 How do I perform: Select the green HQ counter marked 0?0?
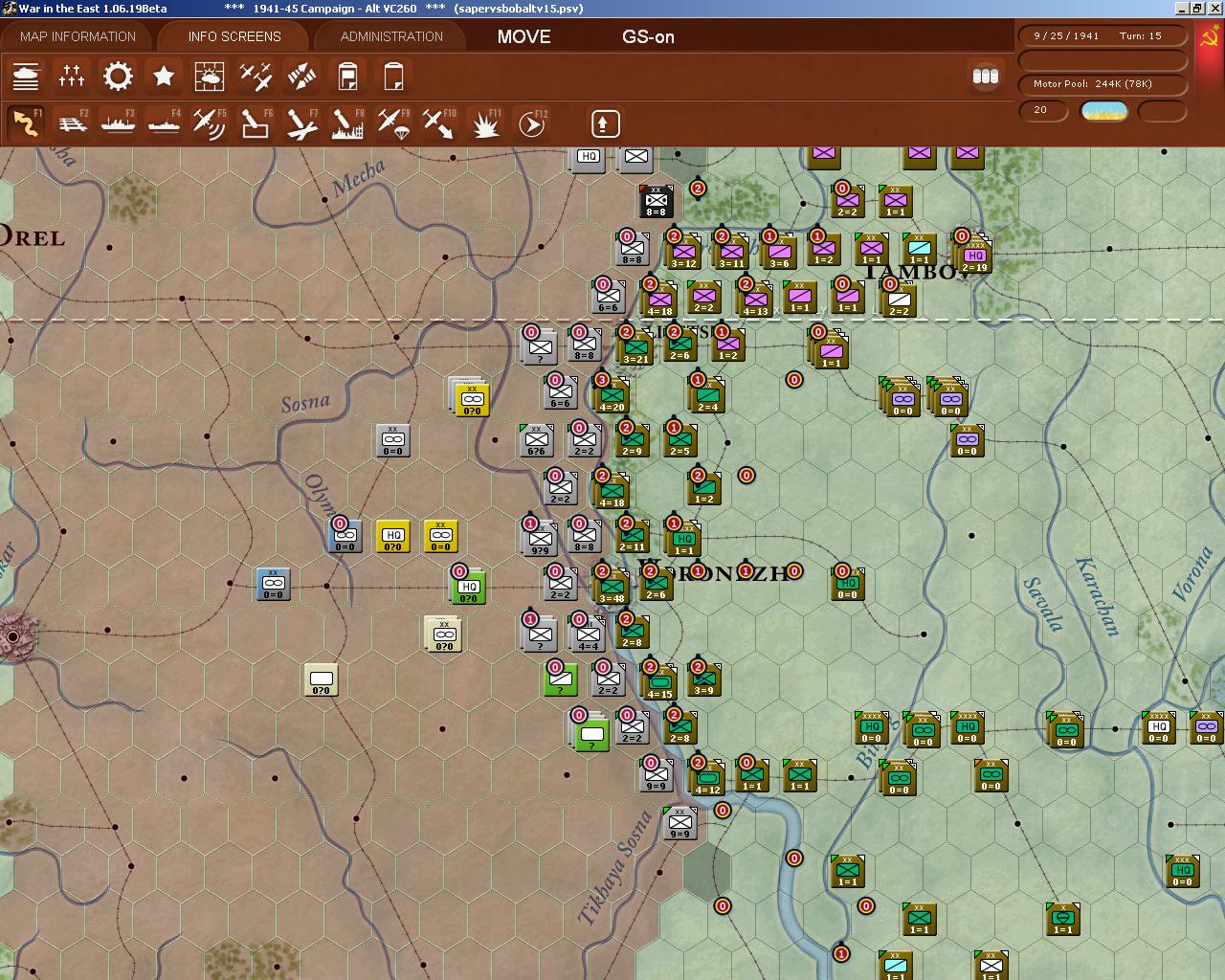[468, 586]
